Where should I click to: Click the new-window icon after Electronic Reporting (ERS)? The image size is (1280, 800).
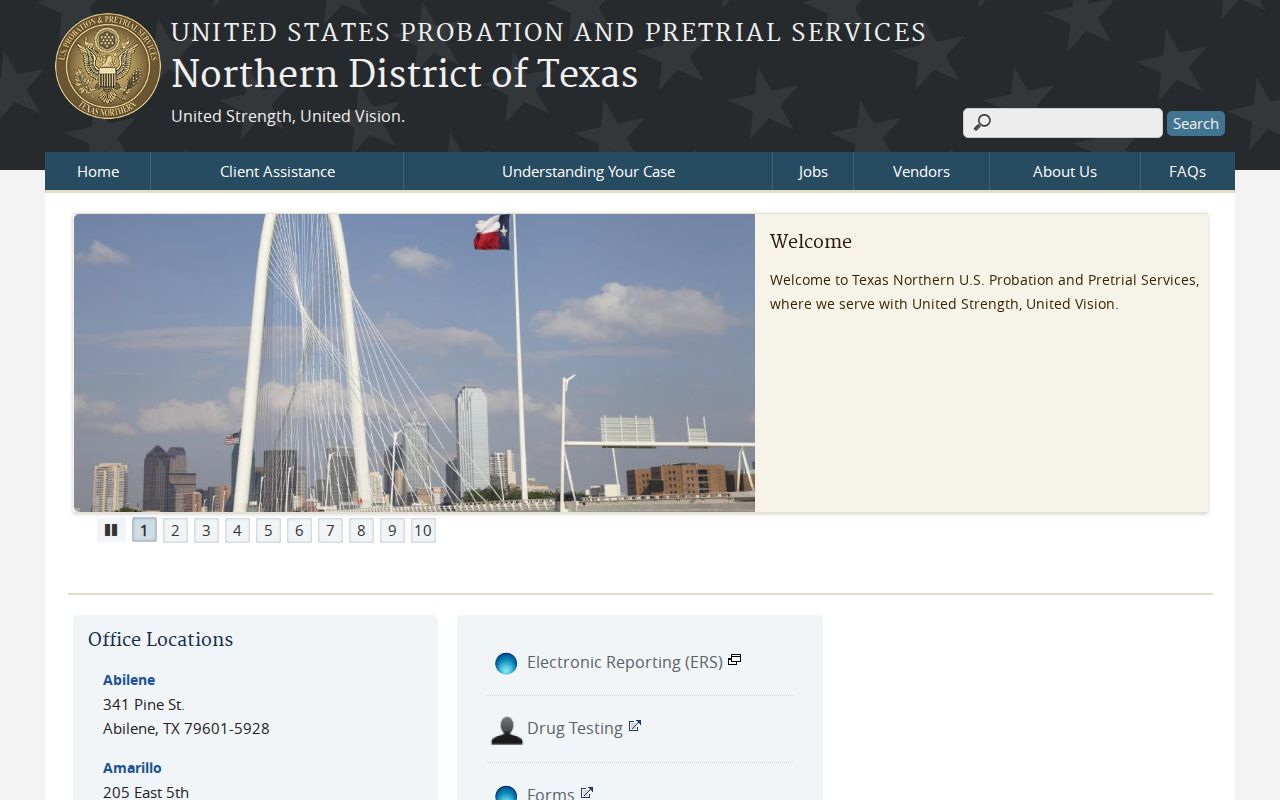tap(734, 660)
